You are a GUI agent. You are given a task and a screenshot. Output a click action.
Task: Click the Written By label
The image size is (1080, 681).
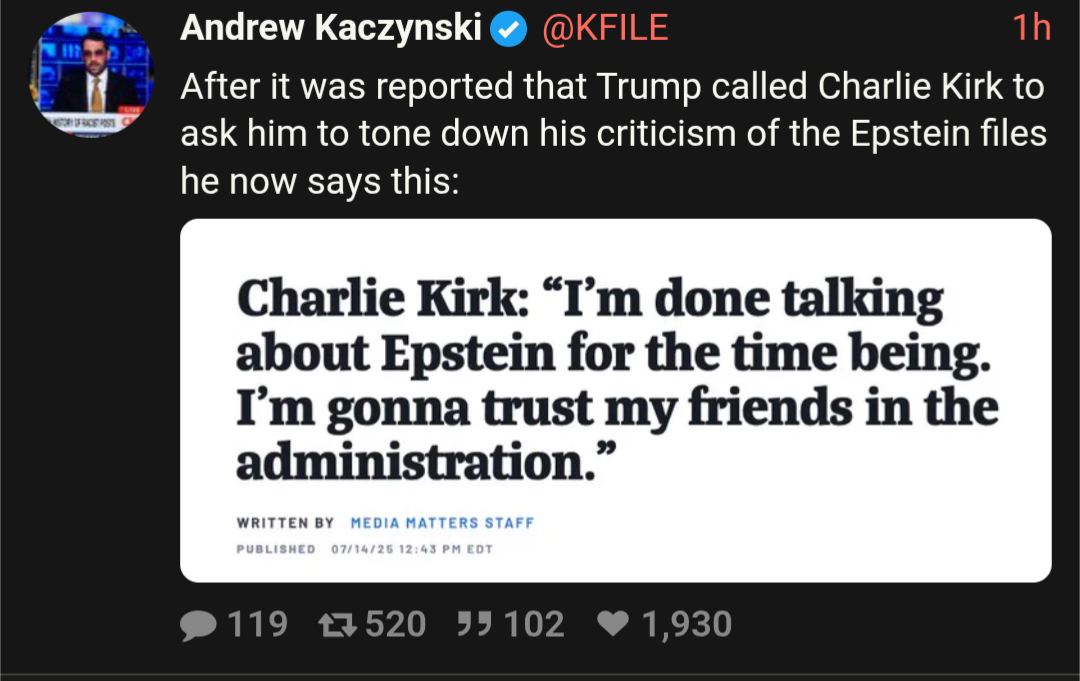coord(285,523)
